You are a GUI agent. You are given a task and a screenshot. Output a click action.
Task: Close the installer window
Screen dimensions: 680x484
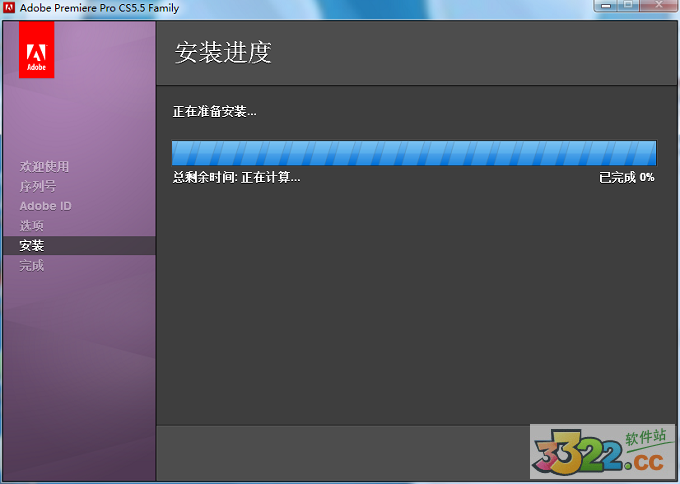[x=658, y=6]
